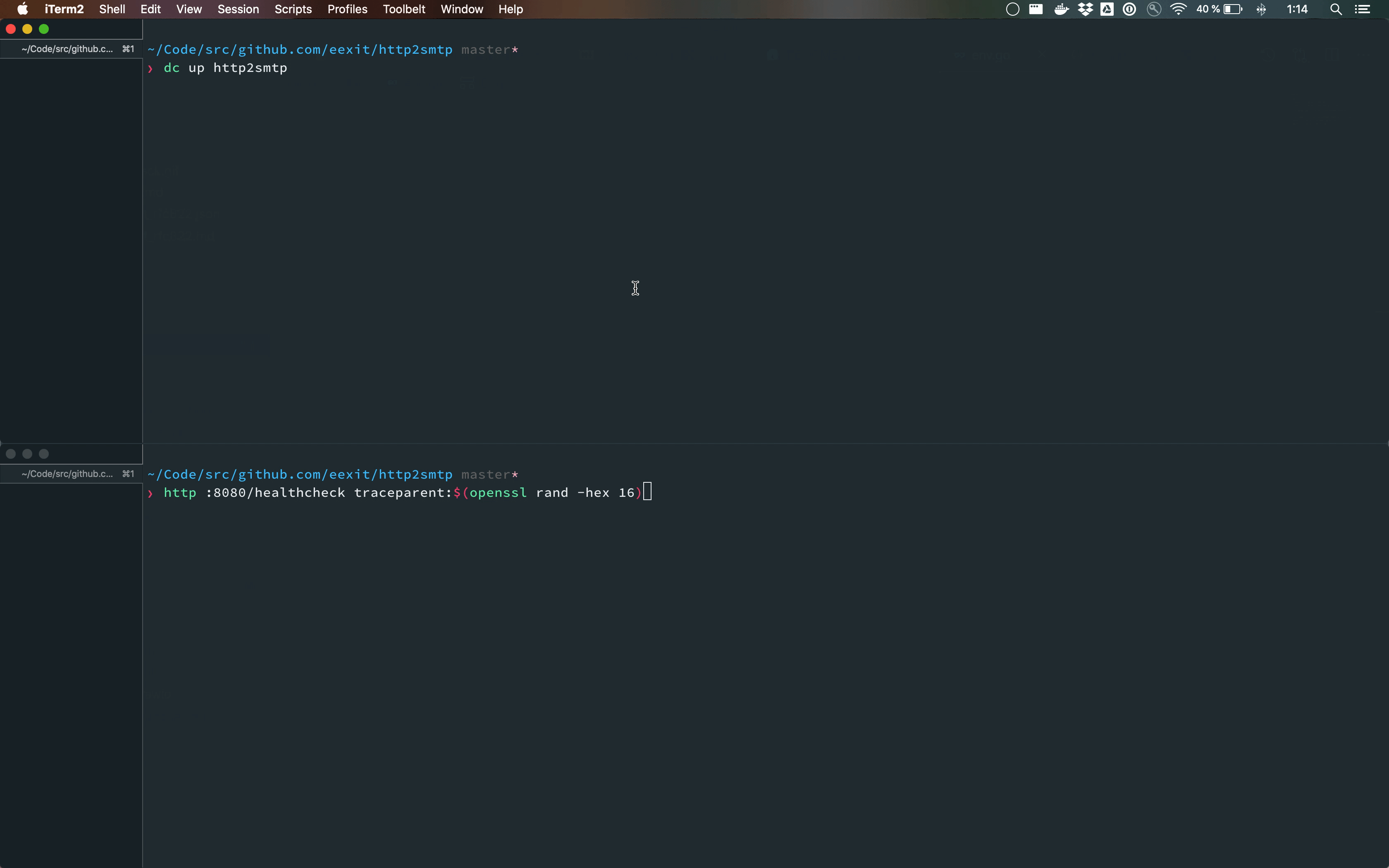Image resolution: width=1389 pixels, height=868 pixels.
Task: Enable fullscreen via View menu
Action: 189,9
